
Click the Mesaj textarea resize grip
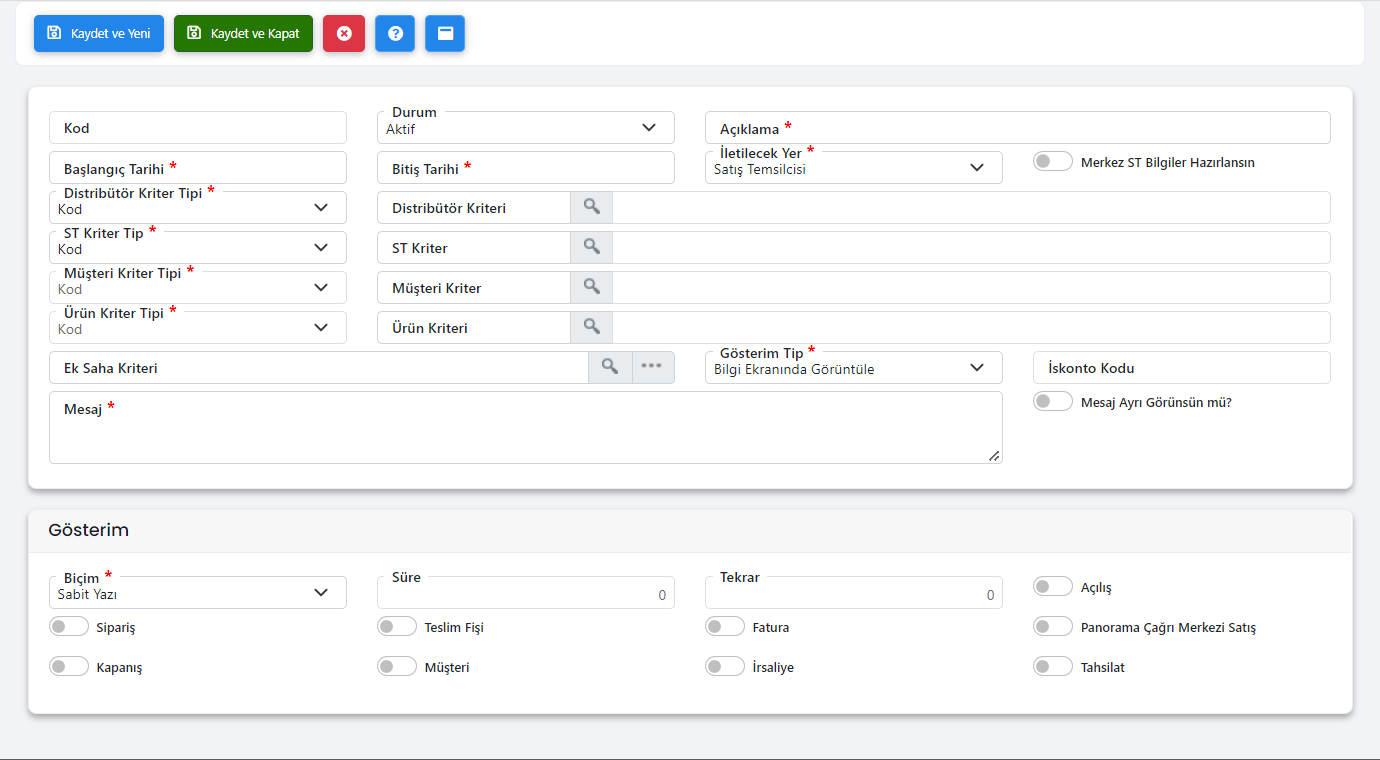pyautogui.click(x=994, y=456)
